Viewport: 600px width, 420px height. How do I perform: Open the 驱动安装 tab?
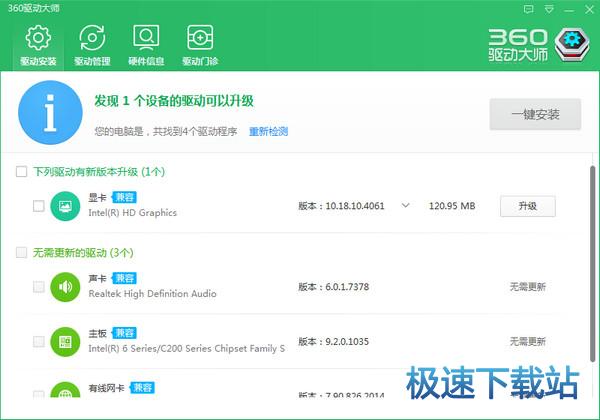click(38, 46)
